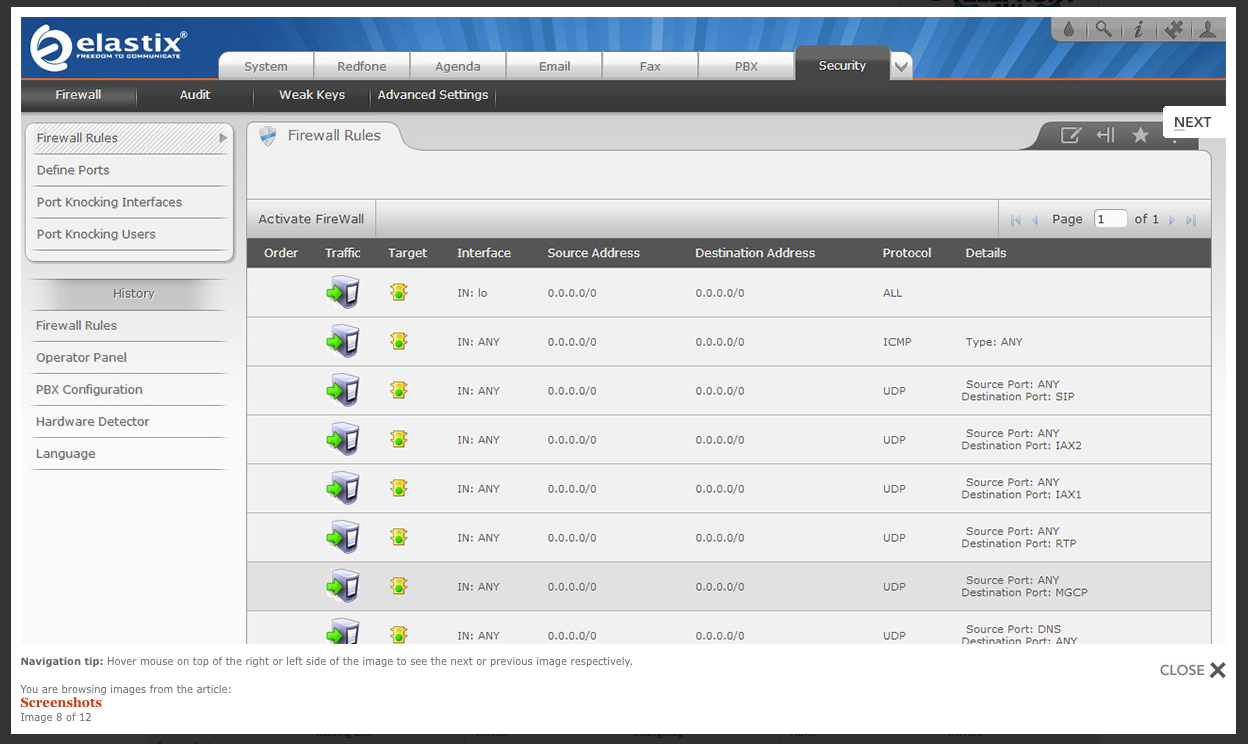This screenshot has height=744, width=1248.
Task: Open the Weak Keys submenu
Action: tap(312, 95)
